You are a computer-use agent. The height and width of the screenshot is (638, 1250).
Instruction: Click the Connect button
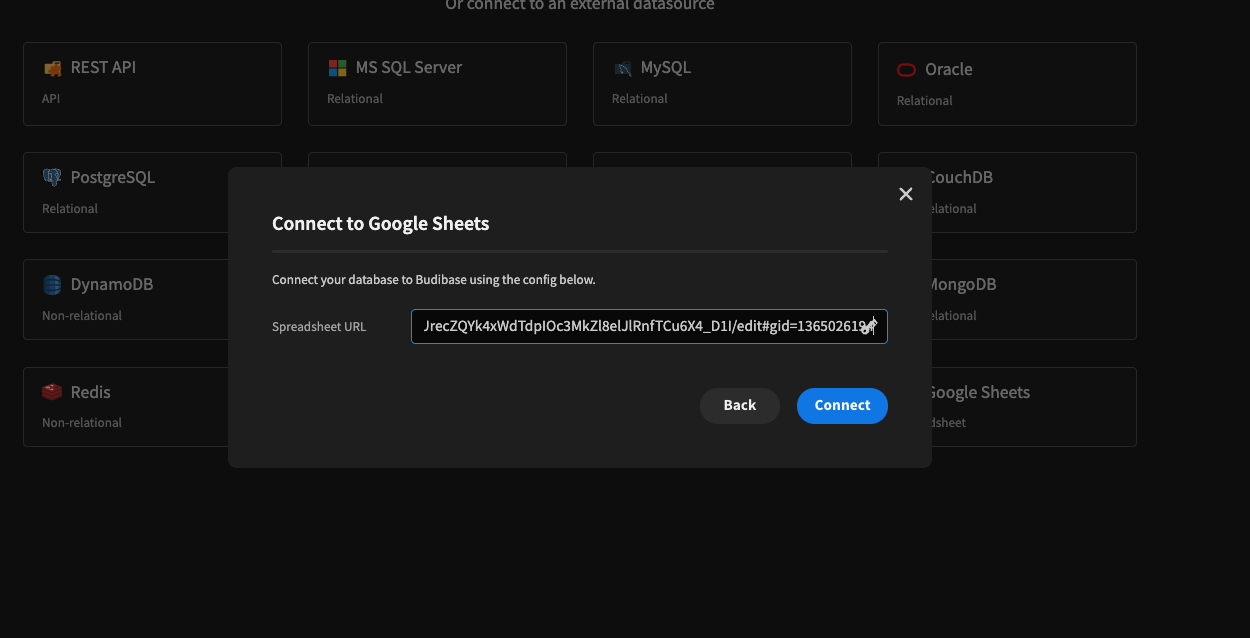[842, 405]
